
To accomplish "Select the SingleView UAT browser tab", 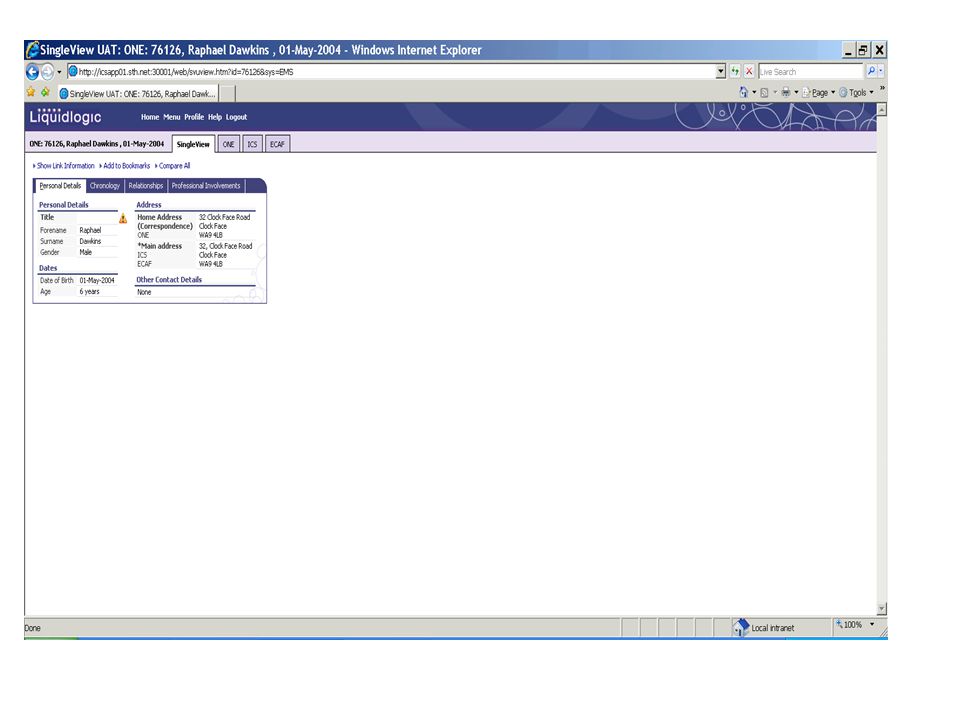I will 138,94.
